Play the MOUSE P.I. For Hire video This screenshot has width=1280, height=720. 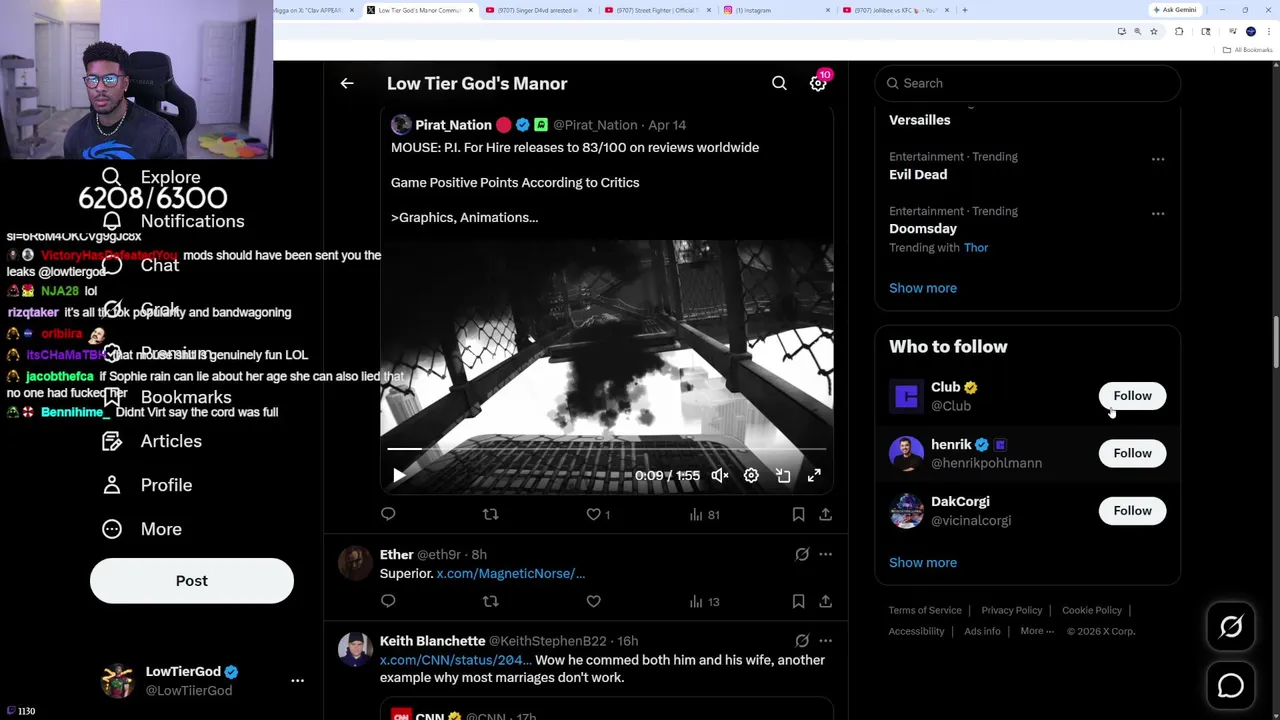point(399,476)
